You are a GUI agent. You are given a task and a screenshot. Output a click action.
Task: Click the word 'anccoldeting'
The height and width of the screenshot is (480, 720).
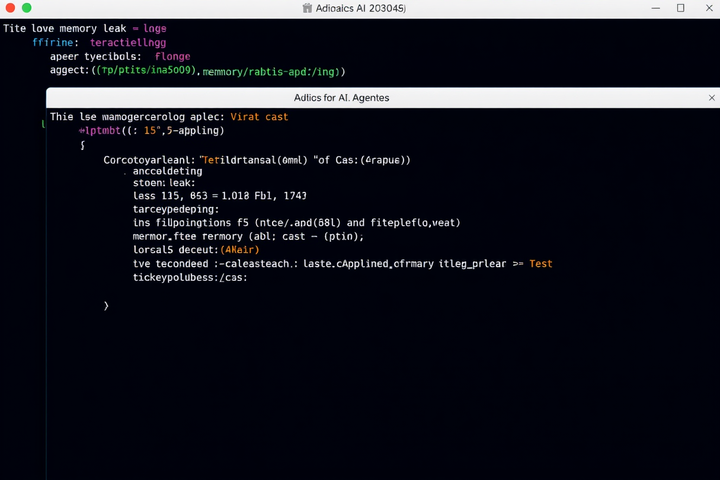click(167, 171)
